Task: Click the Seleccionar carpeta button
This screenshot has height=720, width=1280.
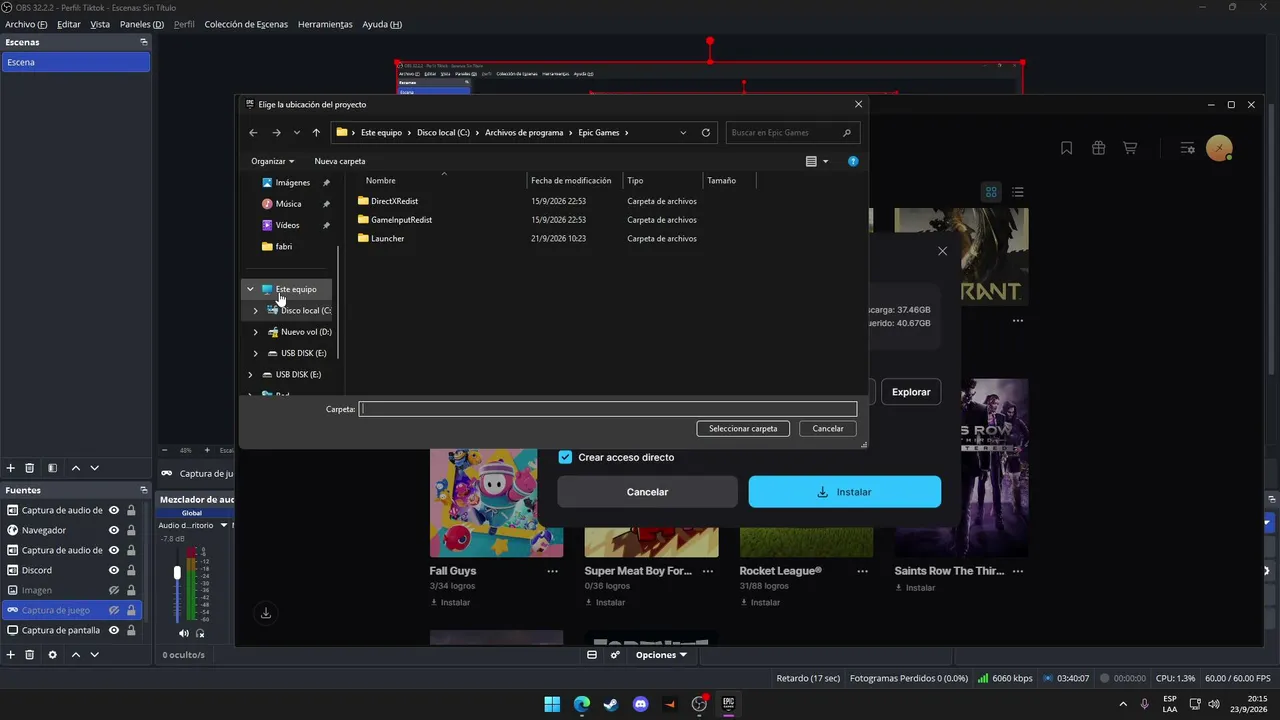Action: coord(743,428)
